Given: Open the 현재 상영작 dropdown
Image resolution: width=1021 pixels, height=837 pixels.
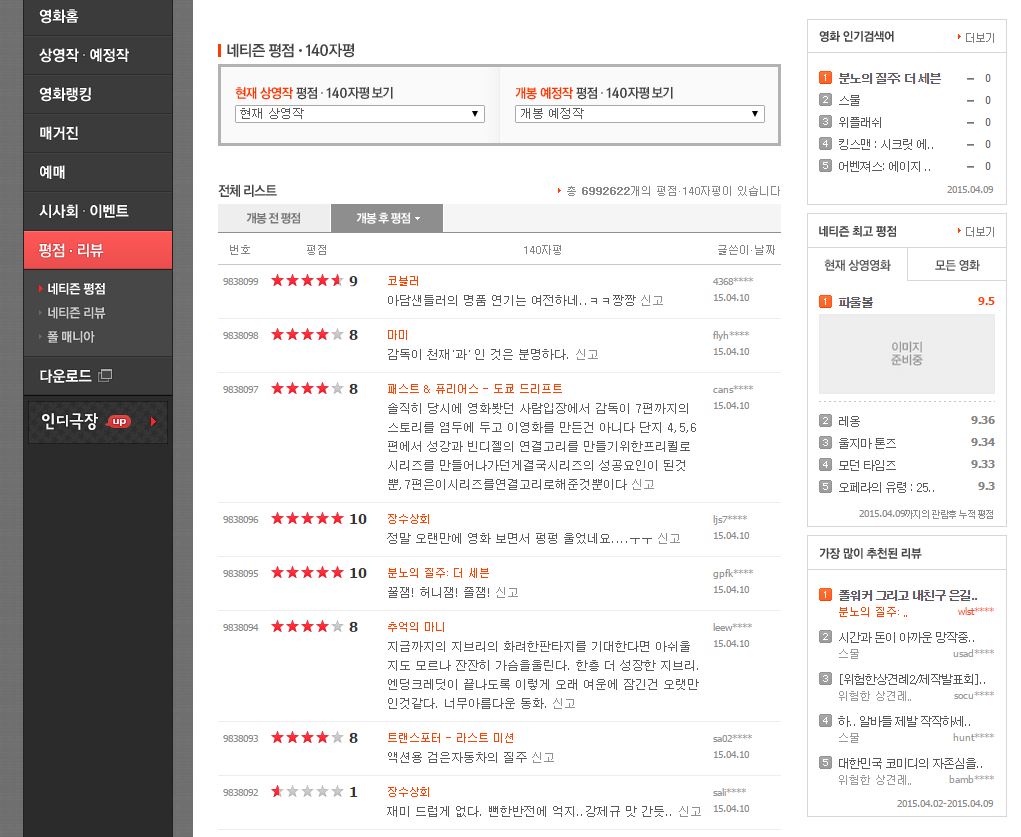Looking at the screenshot, I should [x=359, y=113].
